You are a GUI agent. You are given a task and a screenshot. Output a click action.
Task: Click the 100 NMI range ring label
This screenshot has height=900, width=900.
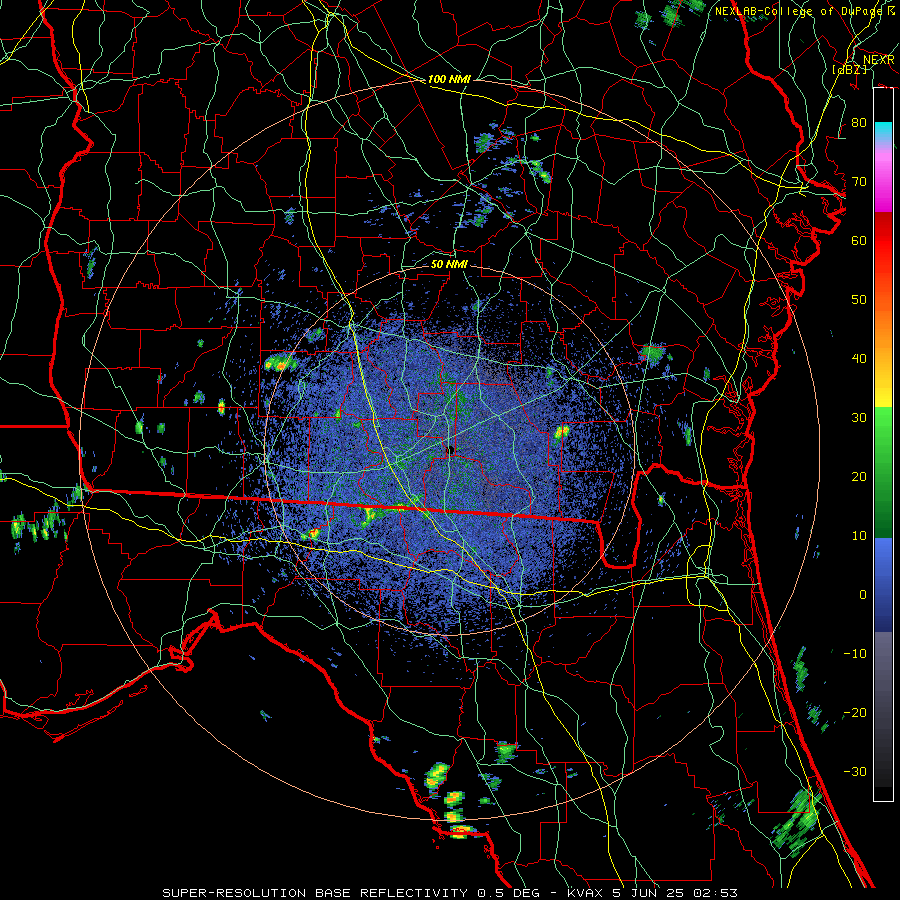[449, 79]
